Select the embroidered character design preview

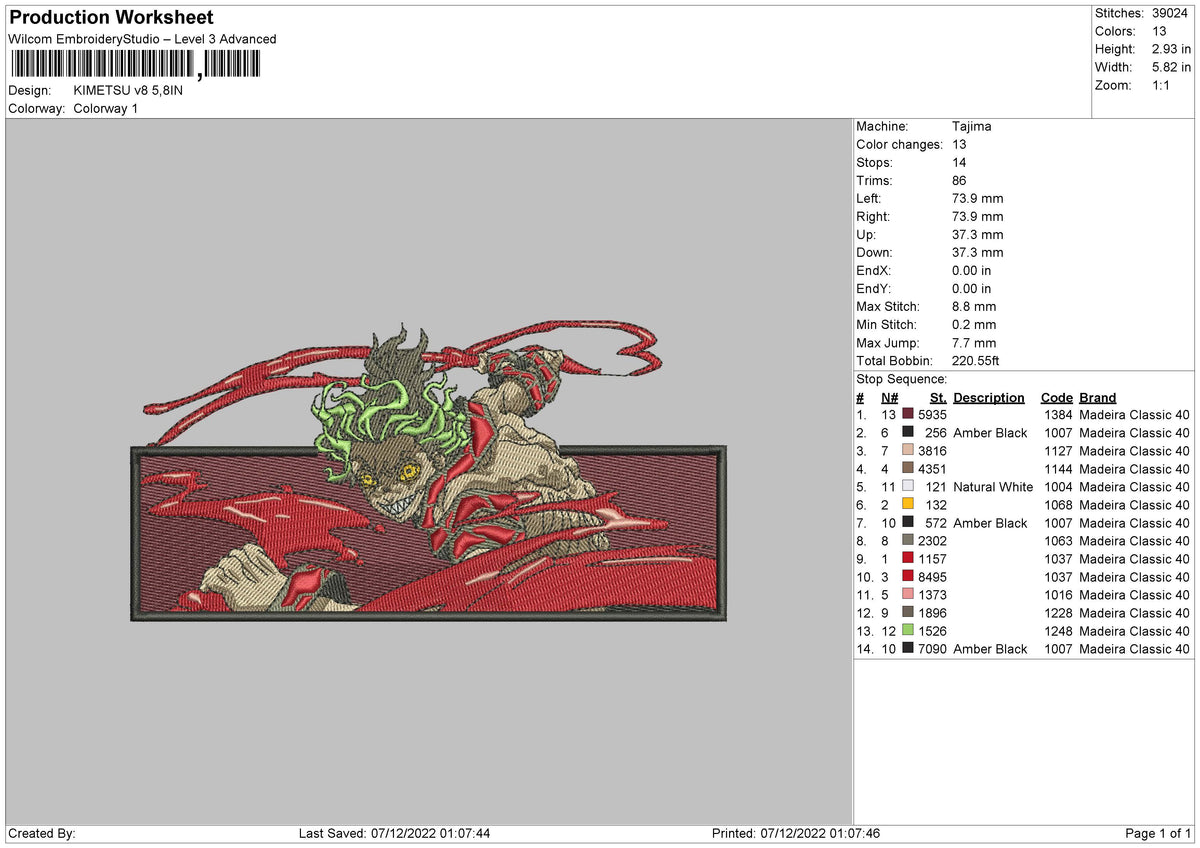click(x=428, y=472)
